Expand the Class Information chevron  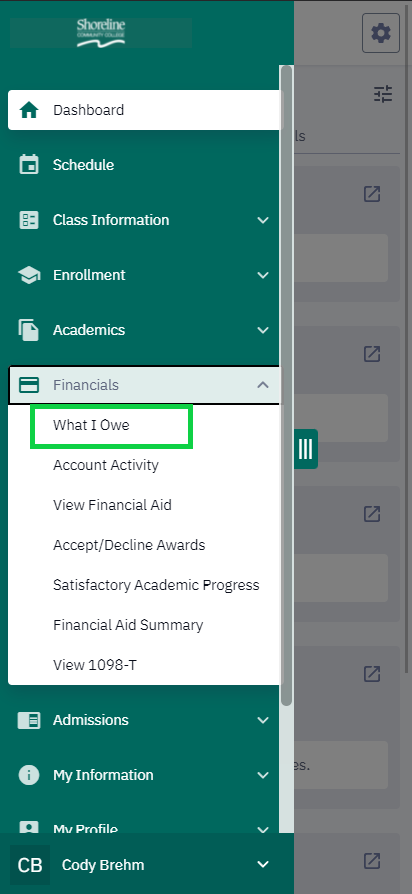[263, 220]
